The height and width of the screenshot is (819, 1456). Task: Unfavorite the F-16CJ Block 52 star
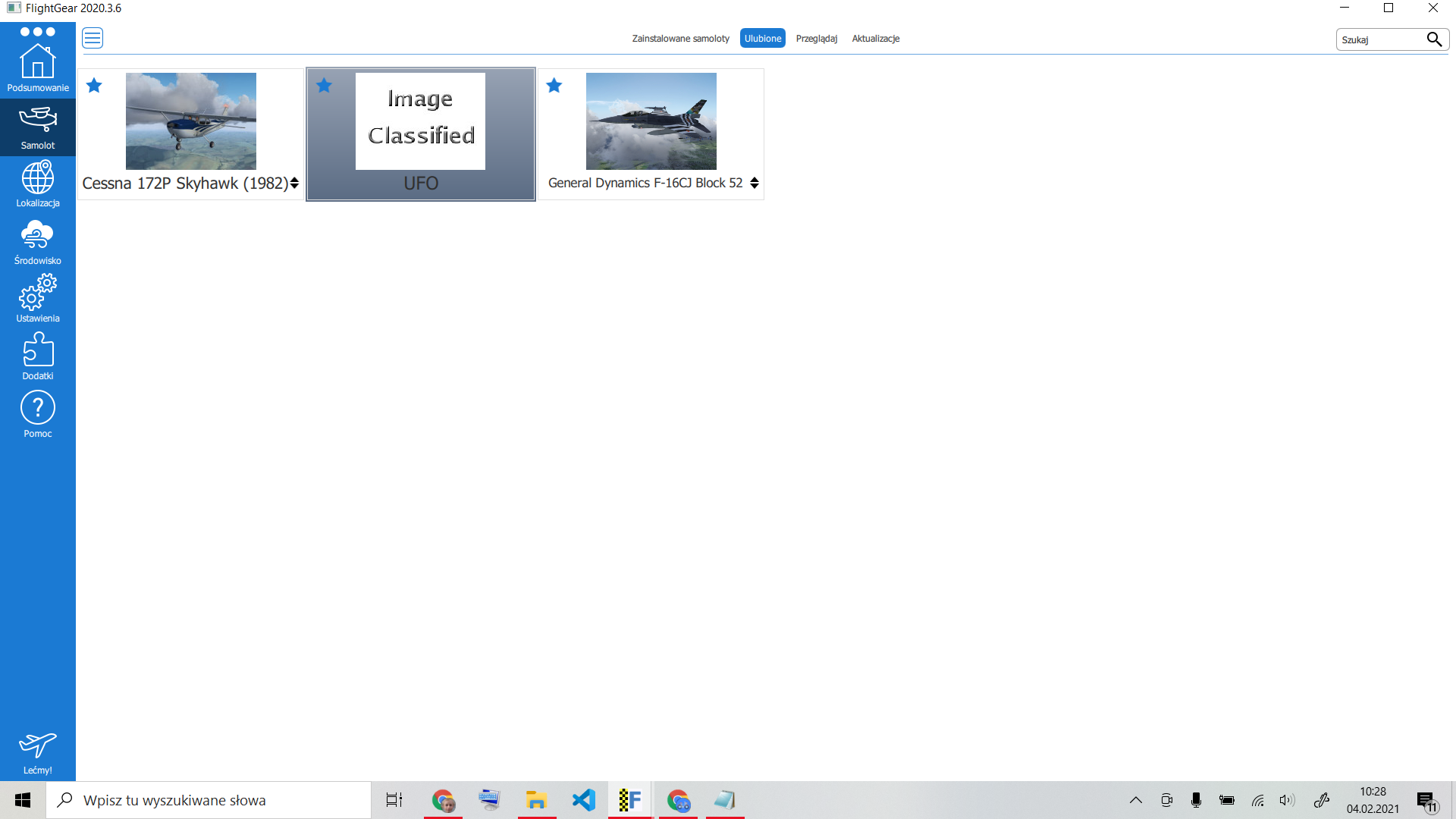point(554,86)
